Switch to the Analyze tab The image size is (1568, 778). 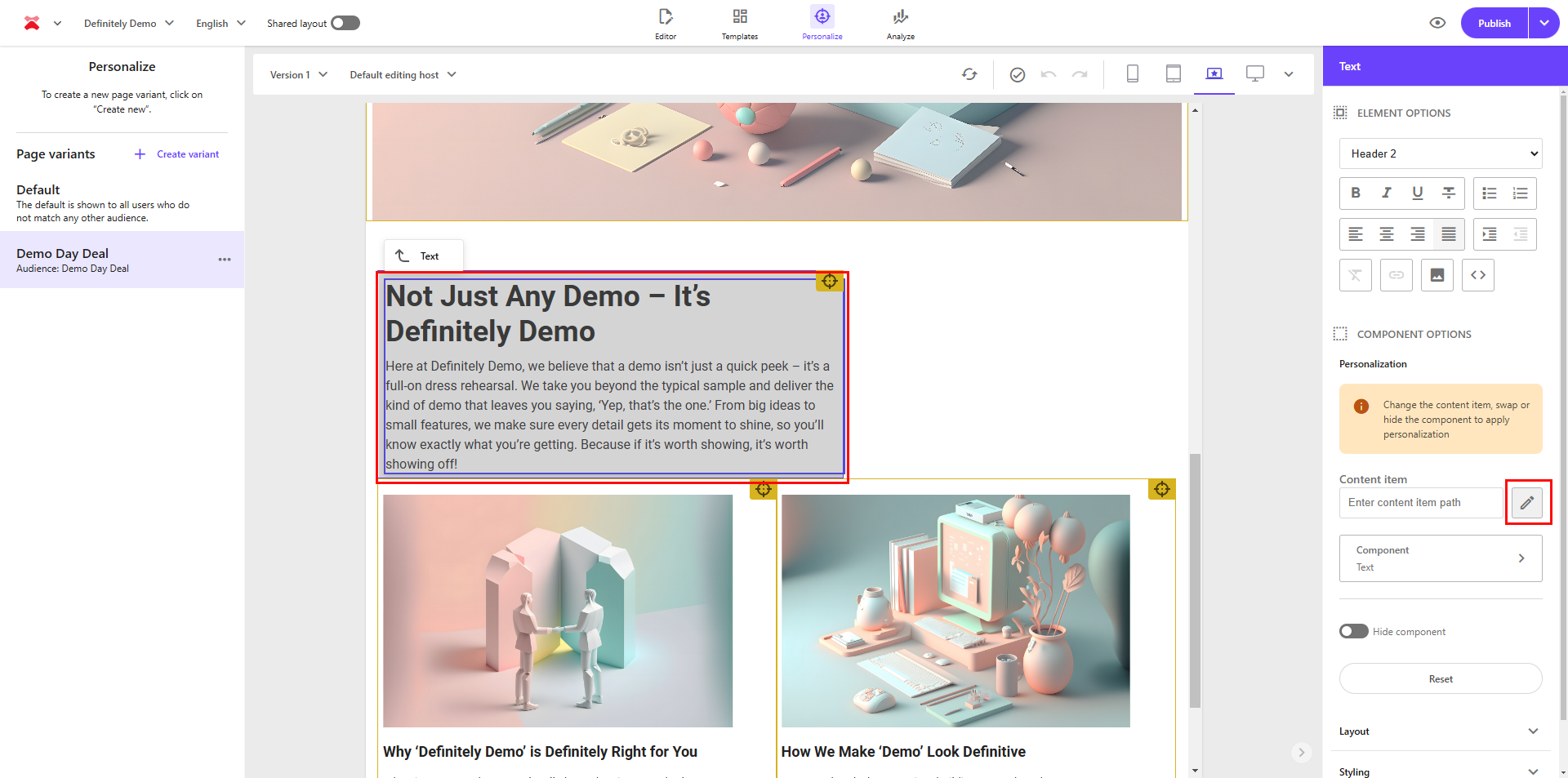click(901, 23)
